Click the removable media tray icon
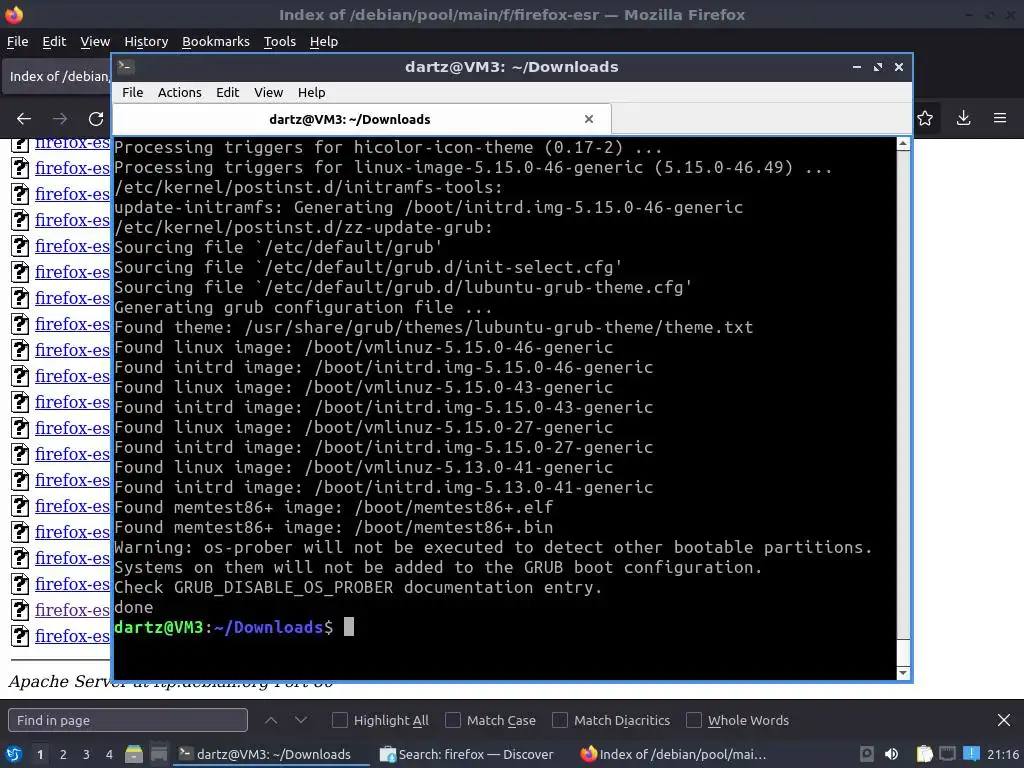Screen dimensions: 1024x768 (x=867, y=754)
